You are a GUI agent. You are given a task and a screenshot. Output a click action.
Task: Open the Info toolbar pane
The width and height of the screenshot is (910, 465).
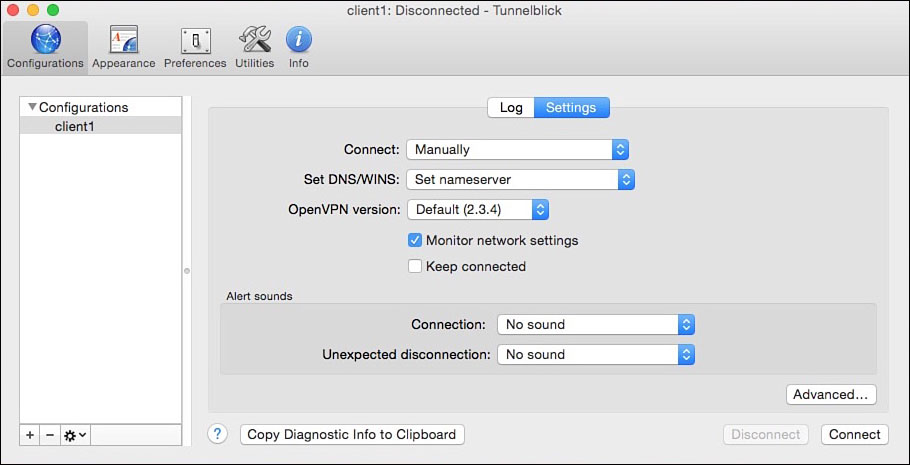coord(298,48)
